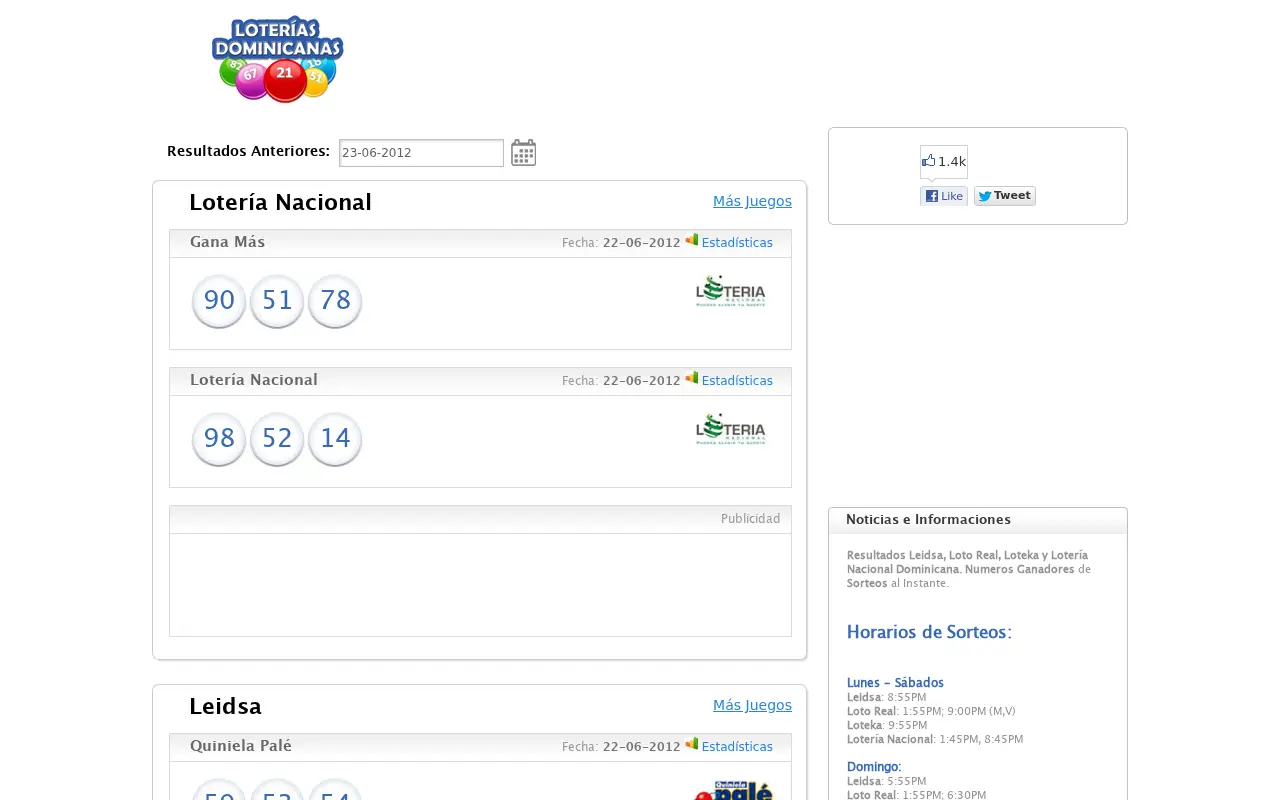Click the Lotería Nacional logo beside Gana Más
The height and width of the screenshot is (800, 1280).
pyautogui.click(x=730, y=291)
